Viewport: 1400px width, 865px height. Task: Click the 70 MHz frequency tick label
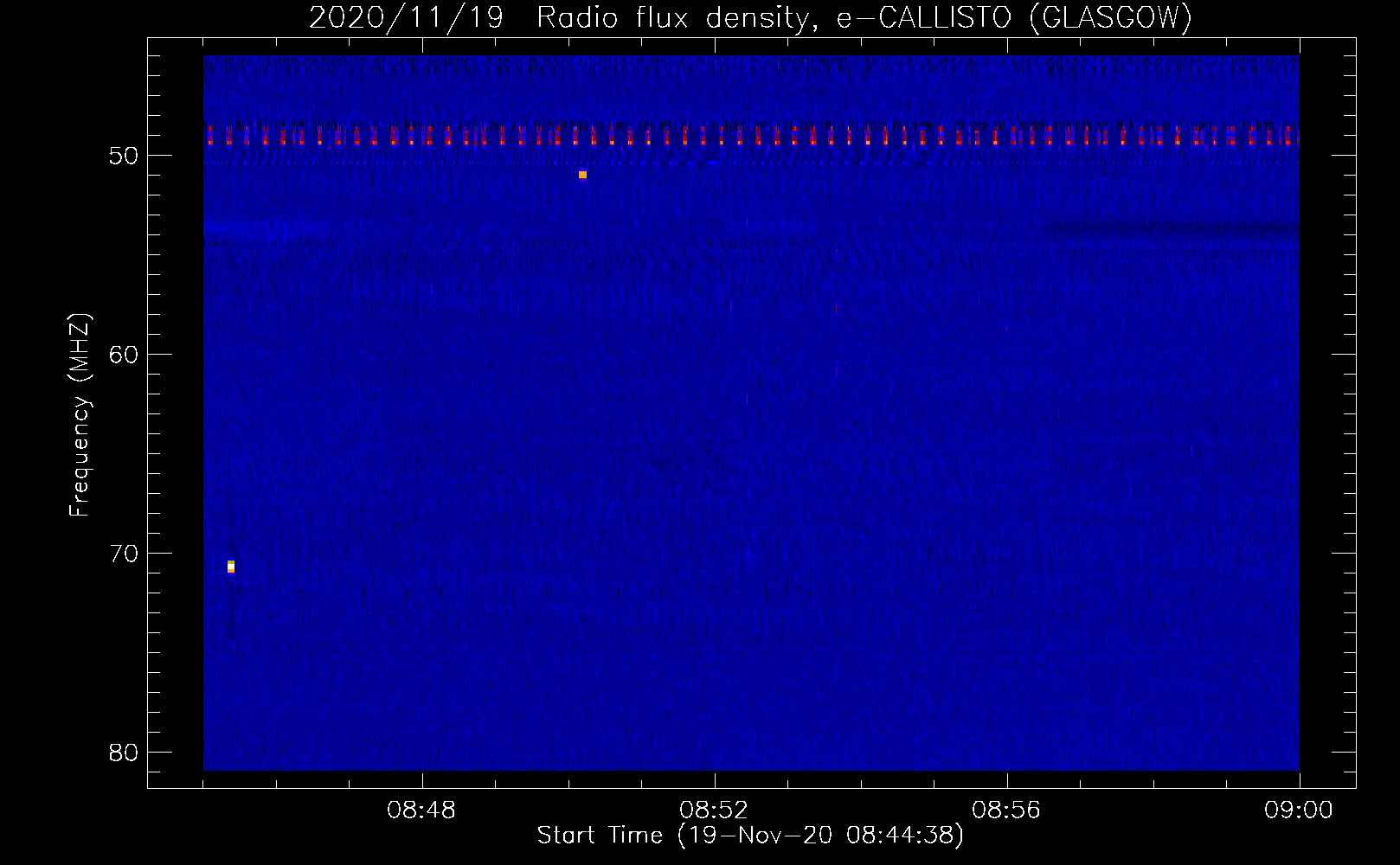click(124, 554)
